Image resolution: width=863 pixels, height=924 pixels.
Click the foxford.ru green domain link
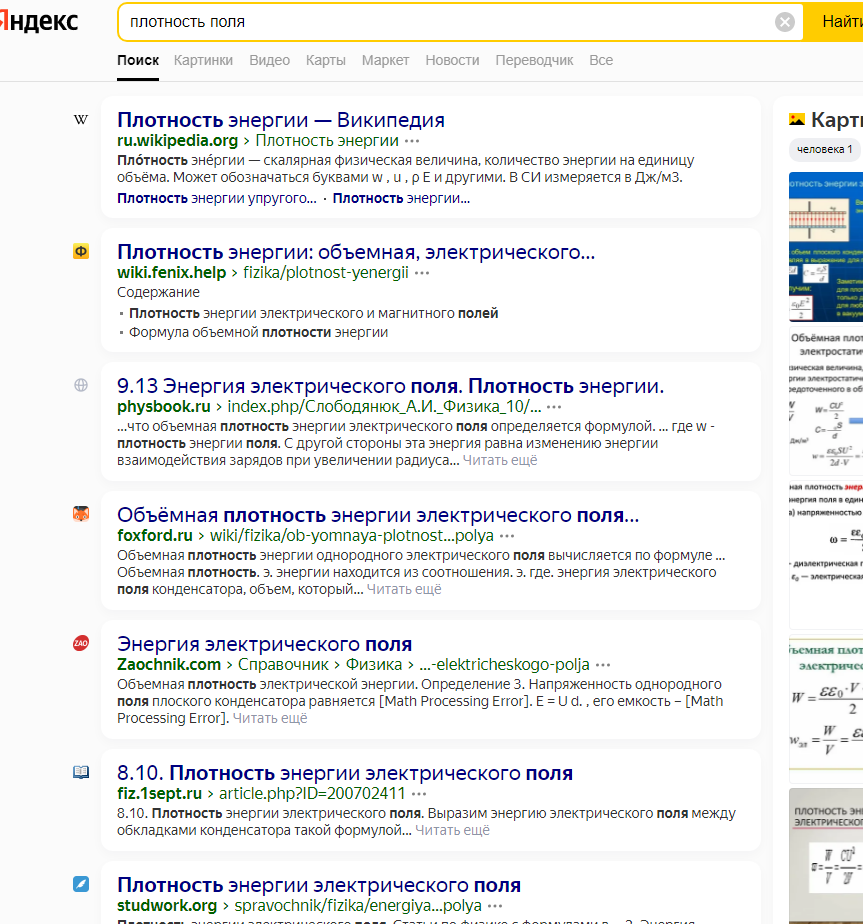tap(154, 536)
